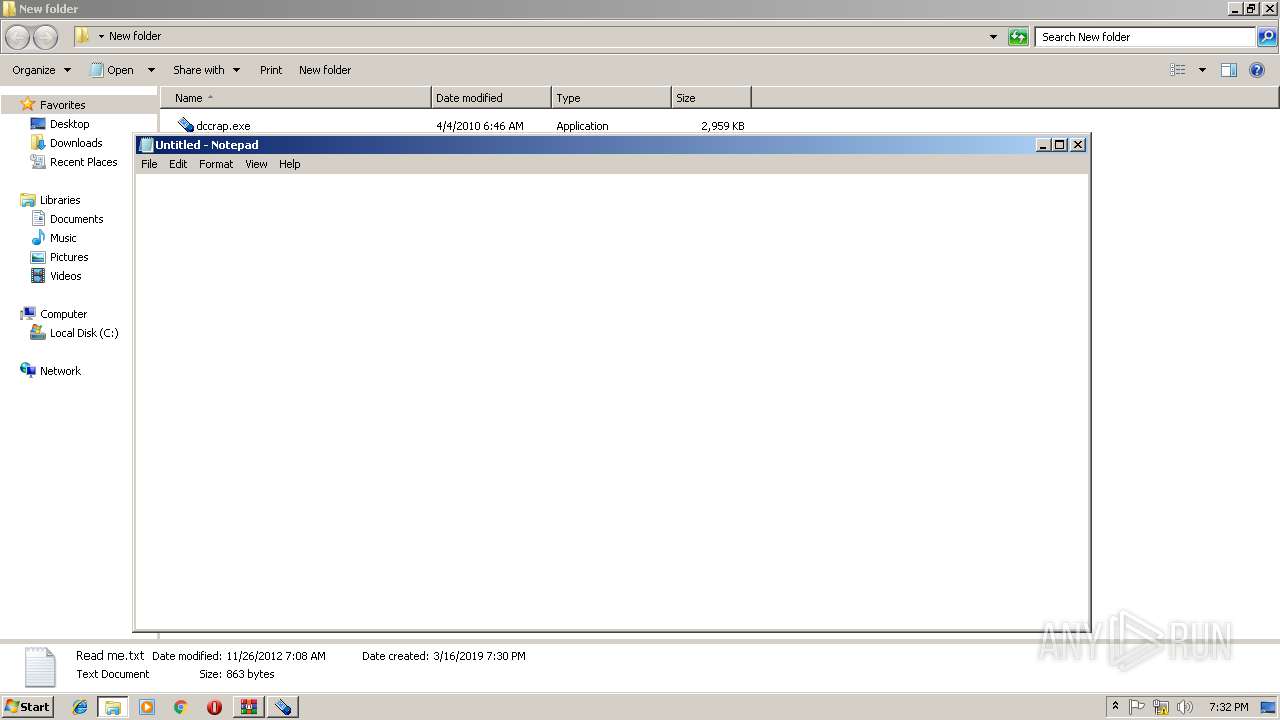Open the Notepad Format menu
This screenshot has height=720, width=1280.
(215, 164)
